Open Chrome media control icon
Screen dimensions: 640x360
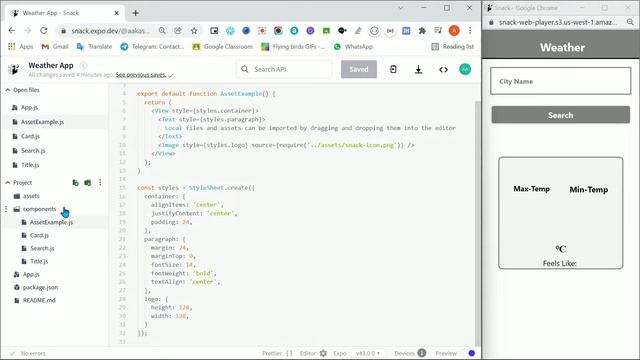[438, 31]
